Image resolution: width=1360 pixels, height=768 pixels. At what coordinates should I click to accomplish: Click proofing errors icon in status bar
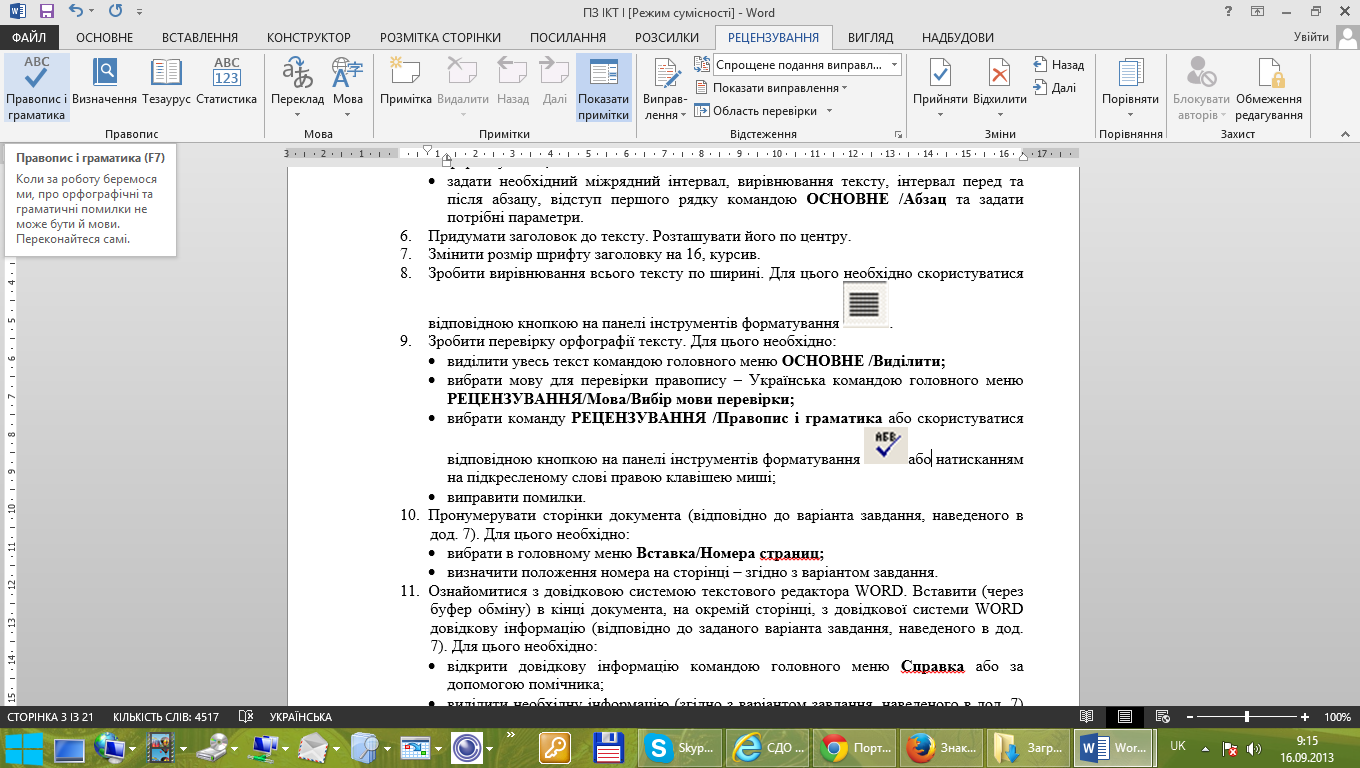(246, 717)
